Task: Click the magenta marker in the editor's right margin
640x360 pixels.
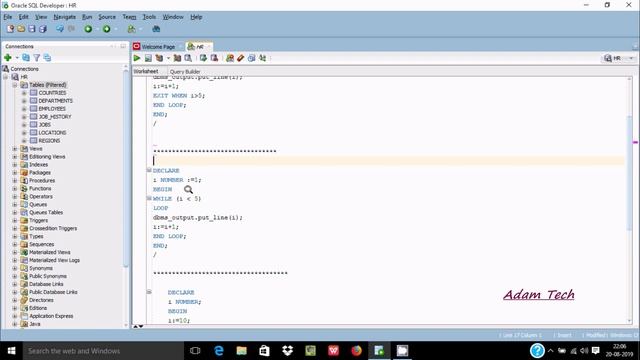Action: (x=636, y=142)
